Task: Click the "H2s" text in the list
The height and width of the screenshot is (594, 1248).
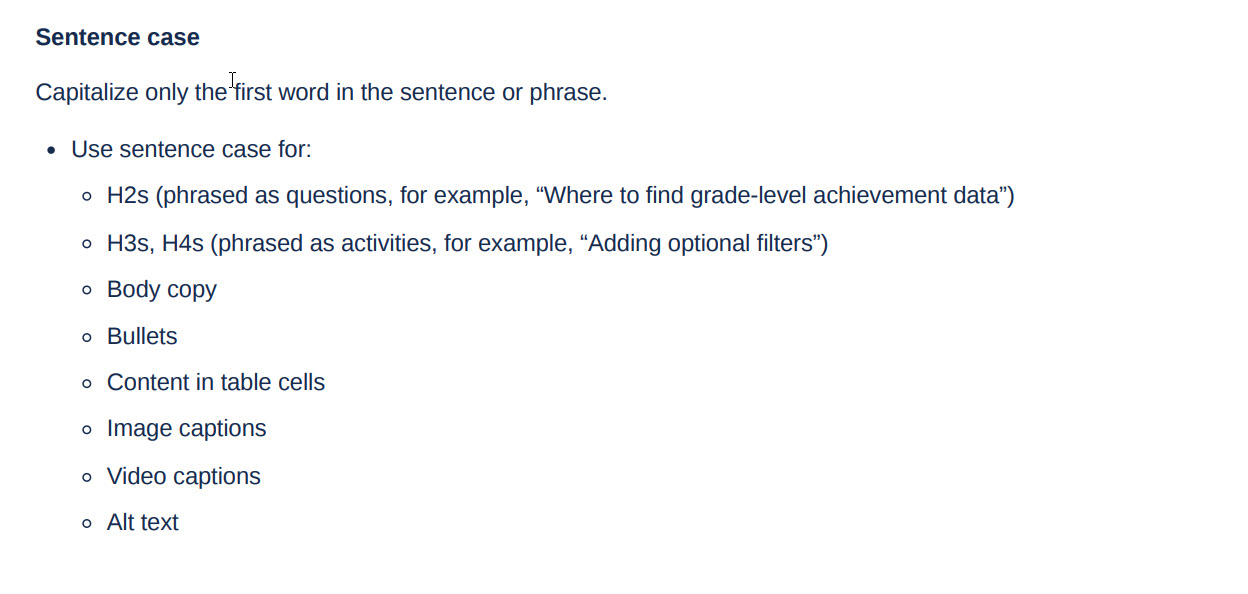Action: 128,196
